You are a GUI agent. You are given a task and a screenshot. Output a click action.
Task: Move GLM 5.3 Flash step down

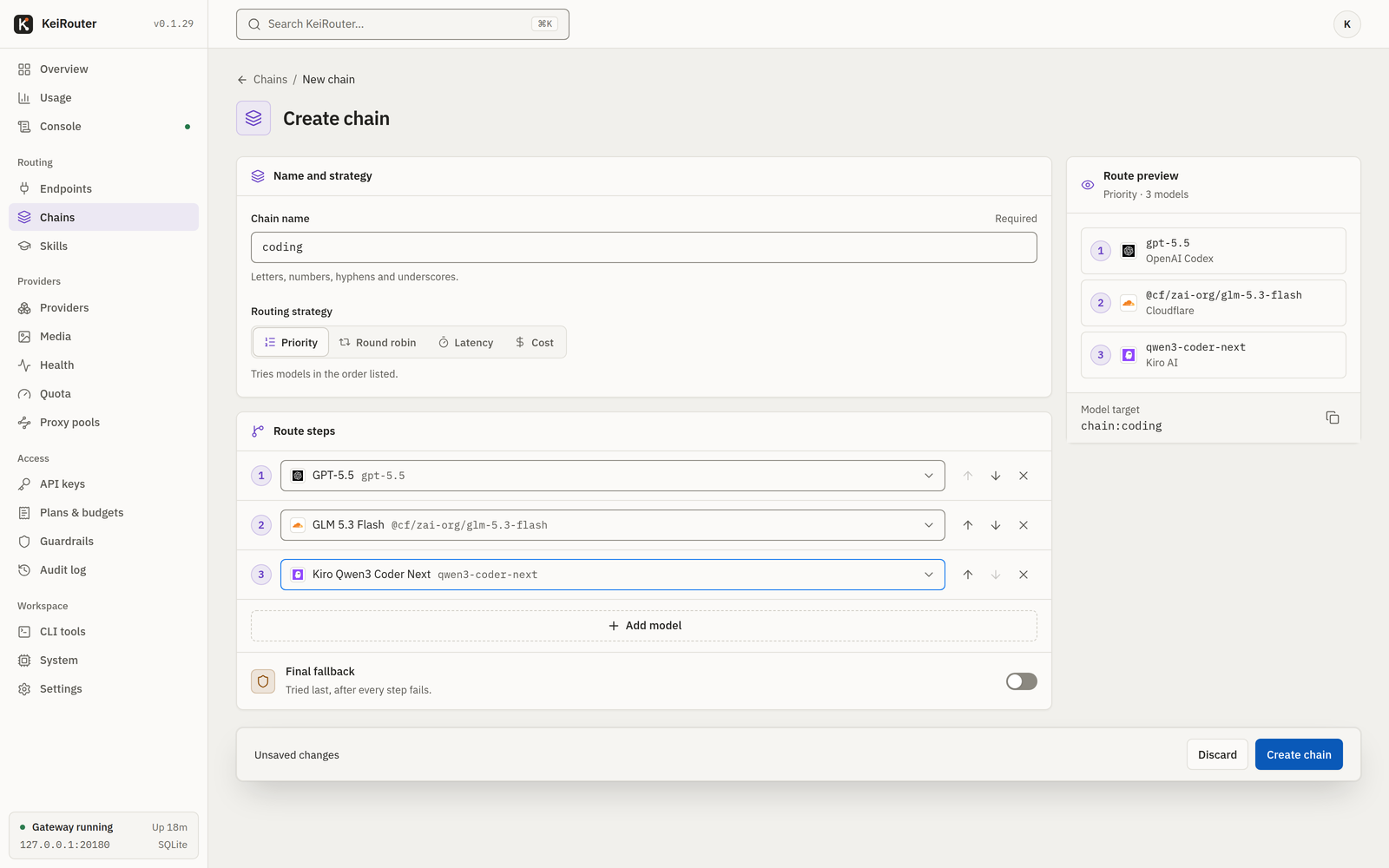point(996,525)
